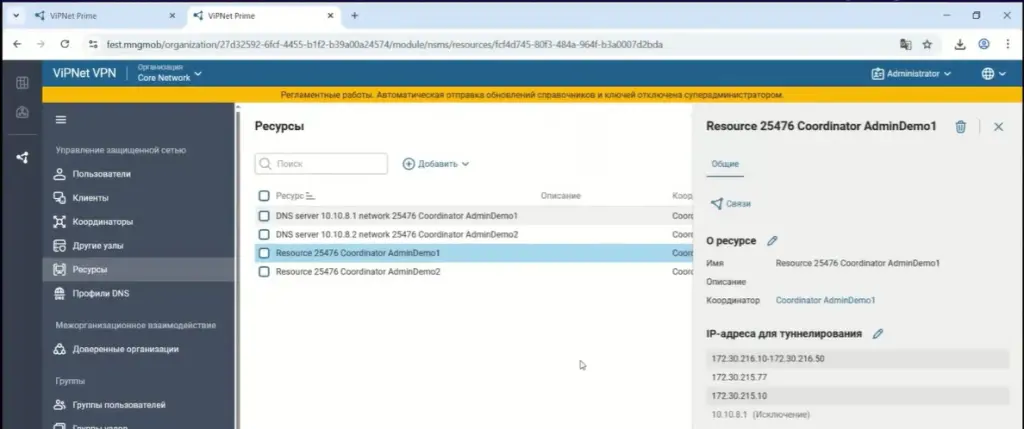The width and height of the screenshot is (1024, 429).
Task: Open the Administrator account dropdown
Action: (911, 74)
